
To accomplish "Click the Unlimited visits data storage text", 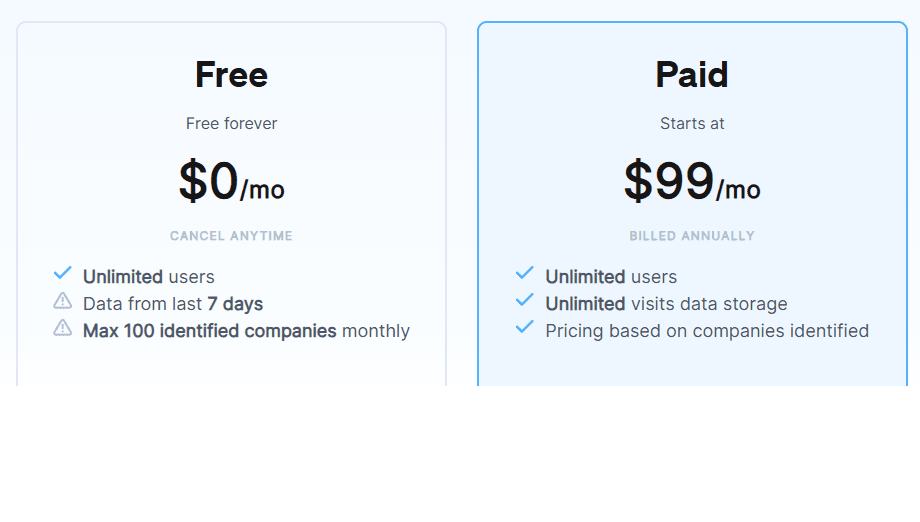I will click(666, 304).
